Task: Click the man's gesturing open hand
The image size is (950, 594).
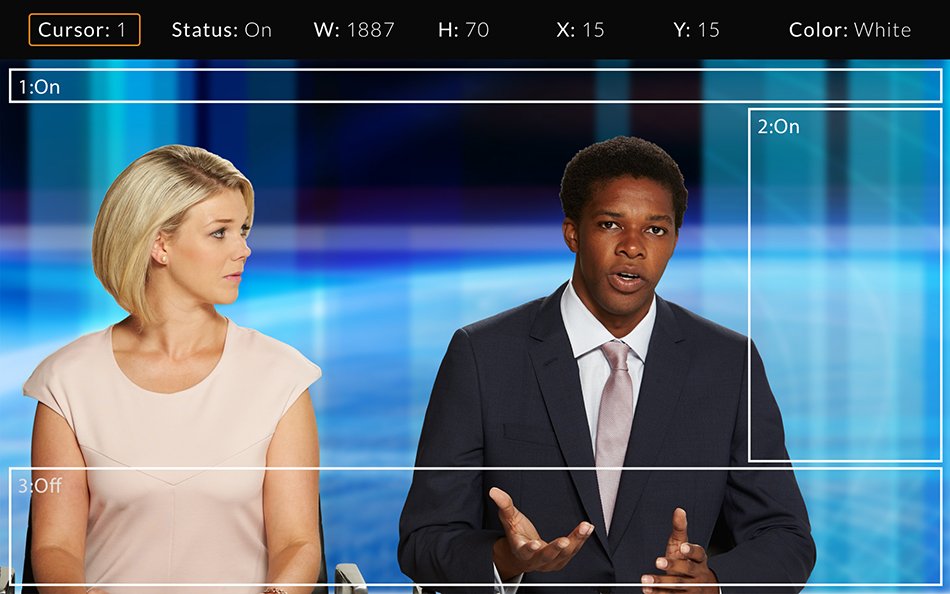Action: pos(535,535)
